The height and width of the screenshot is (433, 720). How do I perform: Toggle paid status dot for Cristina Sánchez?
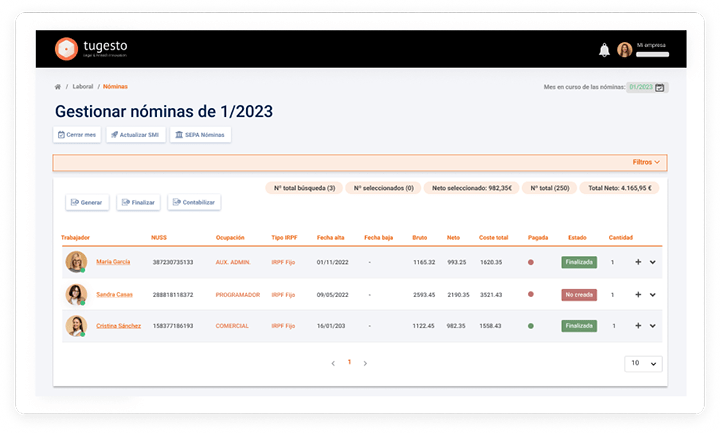(x=531, y=326)
